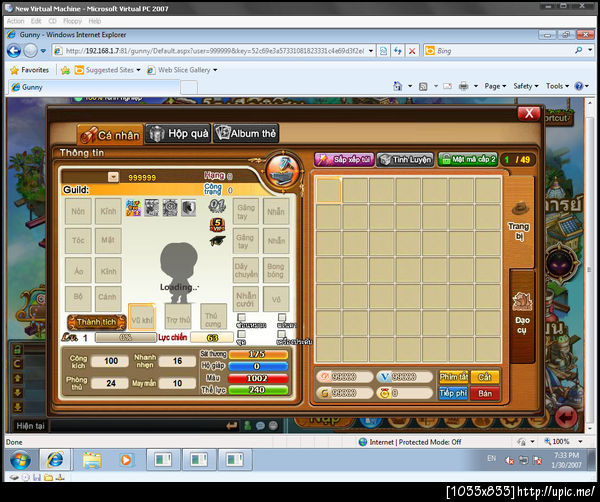Tick the checkbox right of Thú cưng slot

[241, 317]
